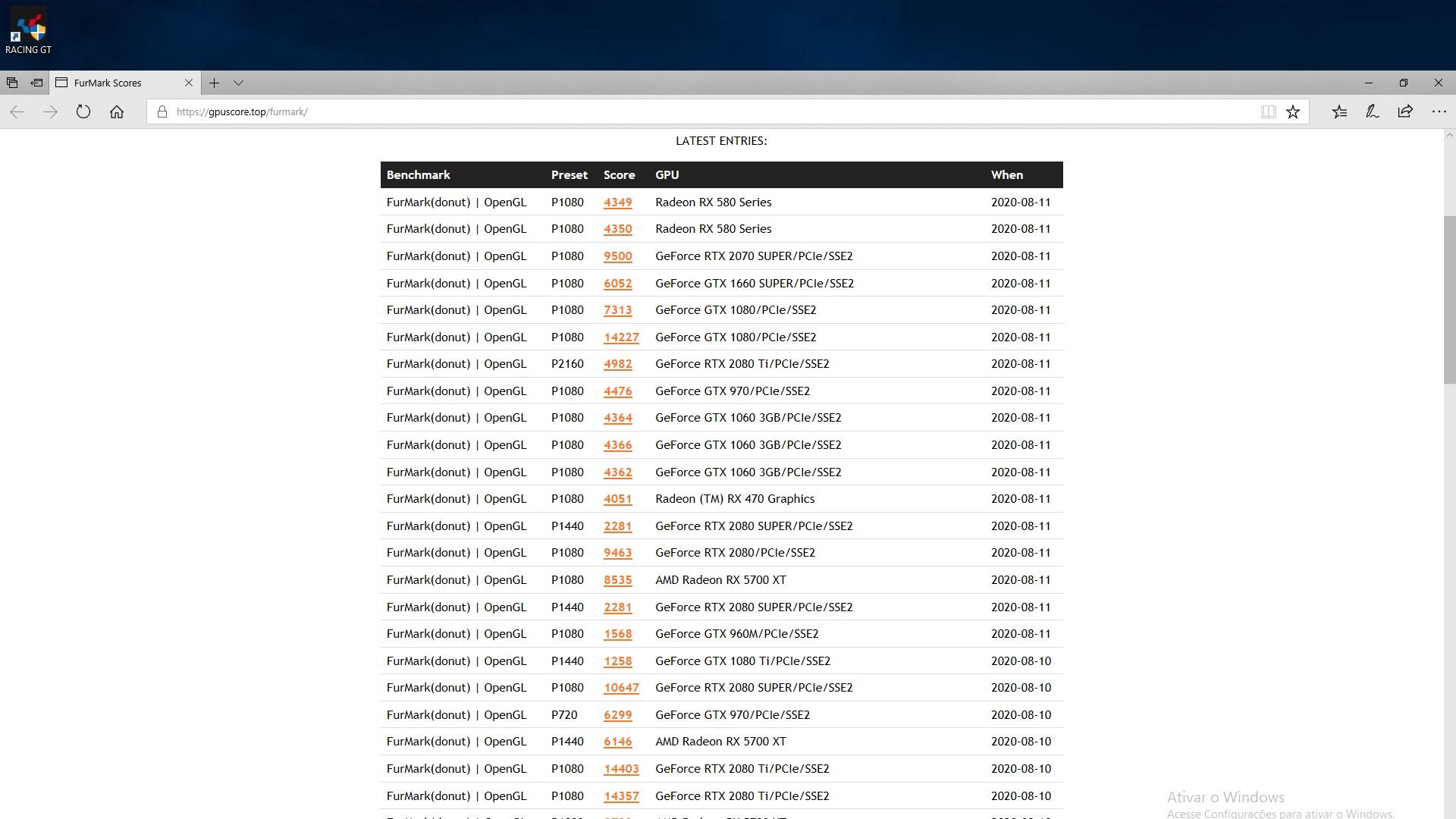Open score 4362 link

617,472
